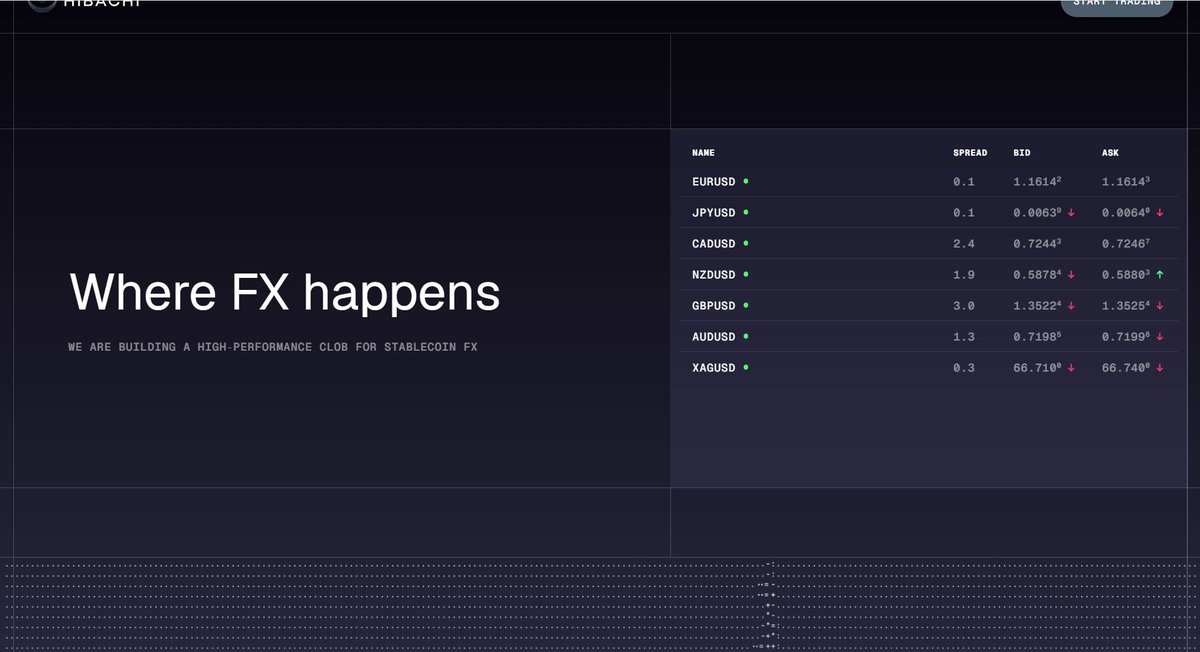The height and width of the screenshot is (652, 1200).
Task: Click the green status dot beside AUDUSD
Action: (746, 336)
